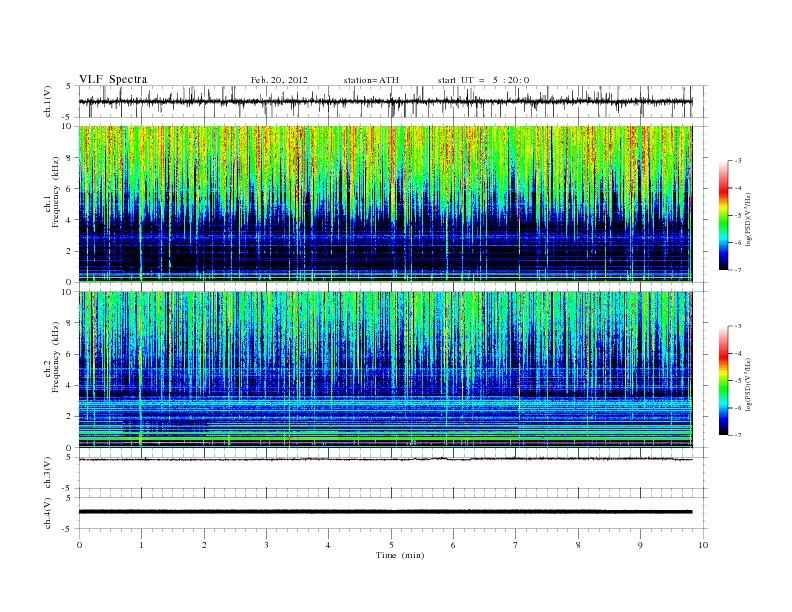Image resolution: width=792 pixels, height=612 pixels.
Task: Click the time axis tick label "0"
Action: [x=79, y=545]
